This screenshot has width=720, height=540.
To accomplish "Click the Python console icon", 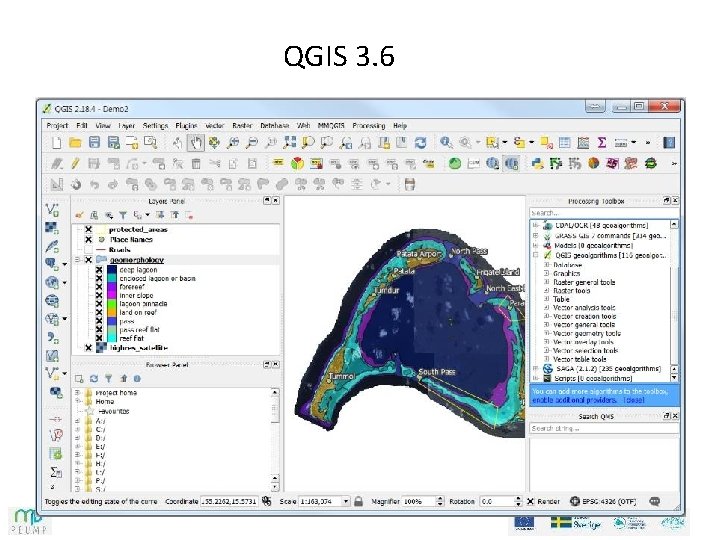I will [537, 163].
